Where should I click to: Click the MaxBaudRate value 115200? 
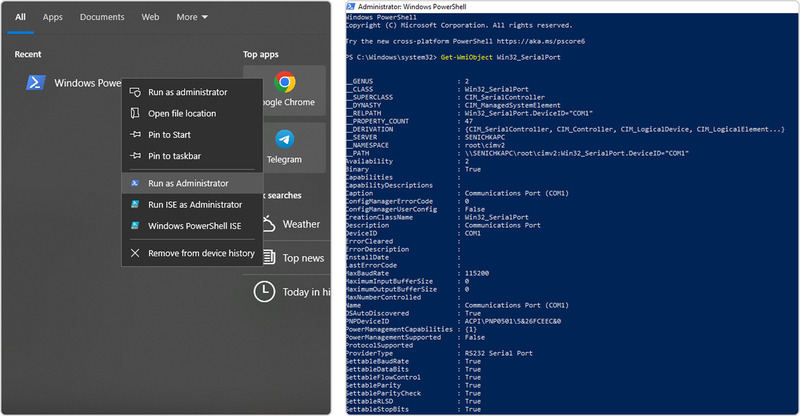477,273
